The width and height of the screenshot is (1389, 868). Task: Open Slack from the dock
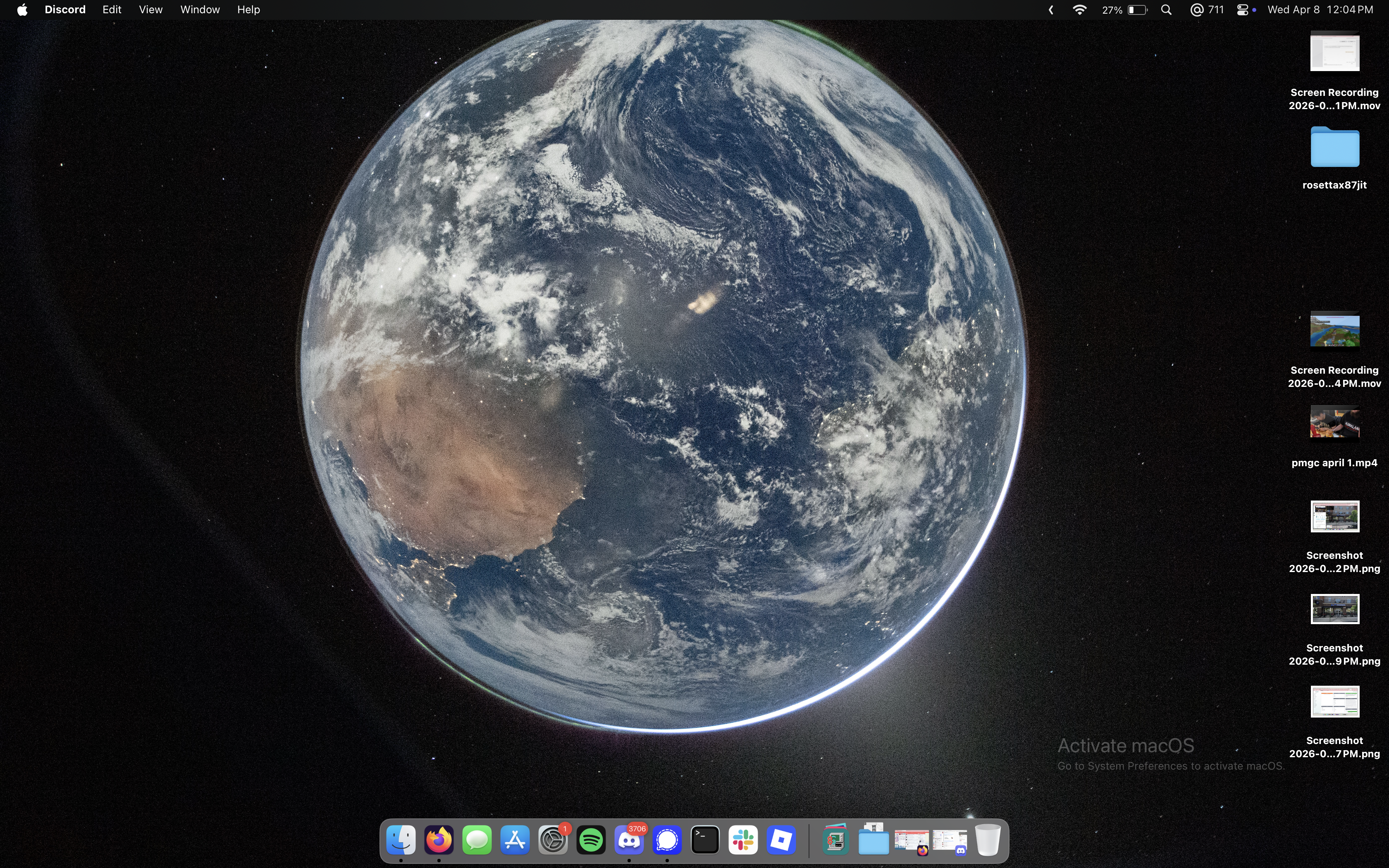743,840
